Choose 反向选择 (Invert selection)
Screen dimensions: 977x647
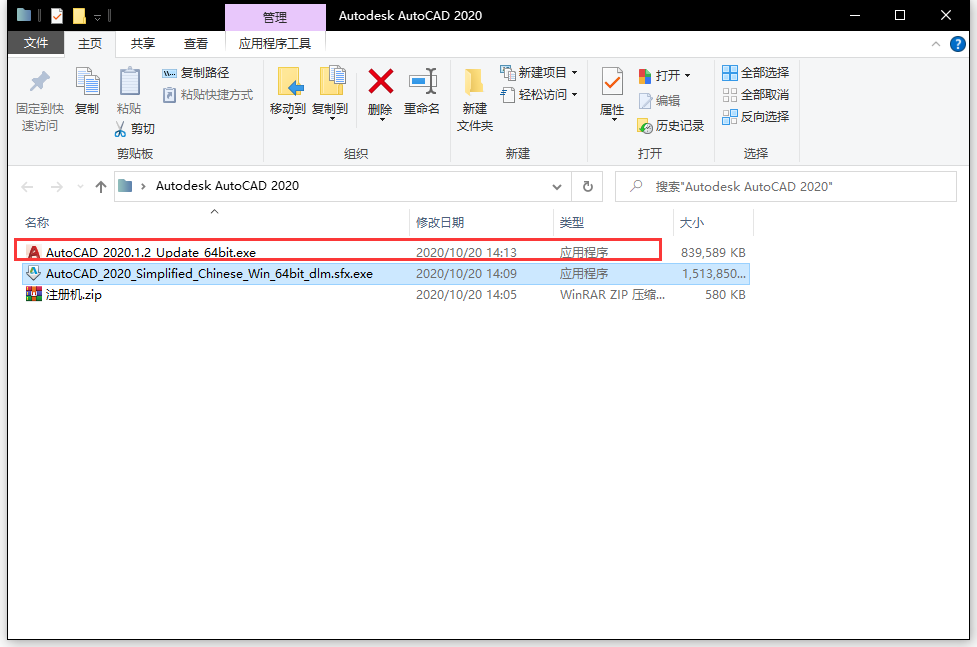(756, 116)
